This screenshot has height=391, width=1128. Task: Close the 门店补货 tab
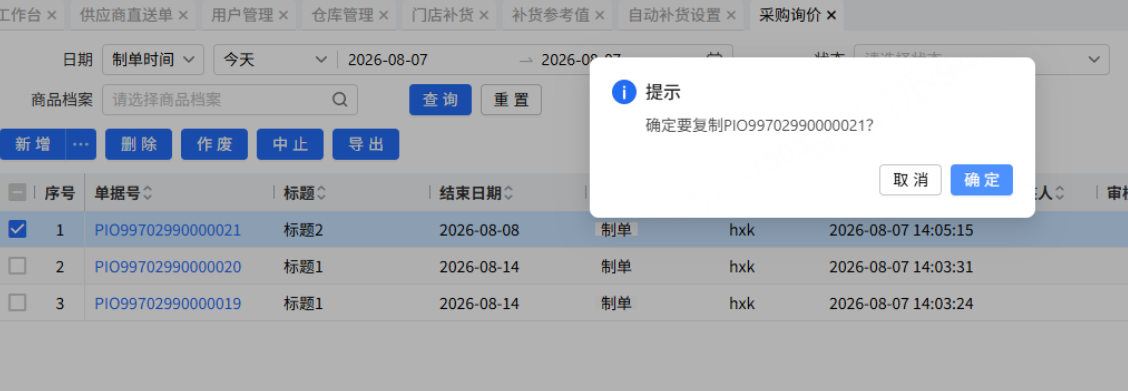click(483, 15)
